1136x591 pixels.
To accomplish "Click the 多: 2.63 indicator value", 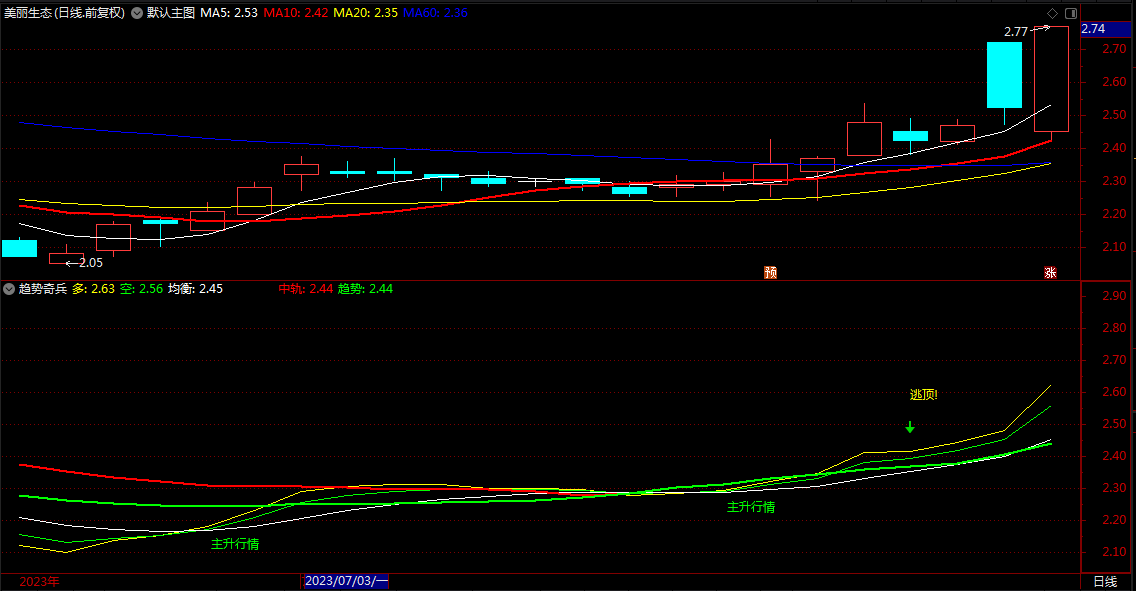I will coord(93,289).
